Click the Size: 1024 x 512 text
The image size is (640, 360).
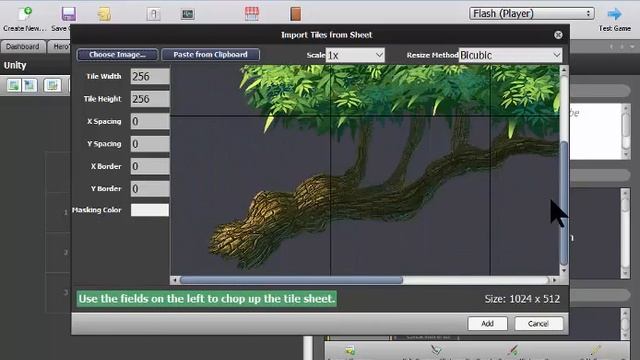click(522, 299)
